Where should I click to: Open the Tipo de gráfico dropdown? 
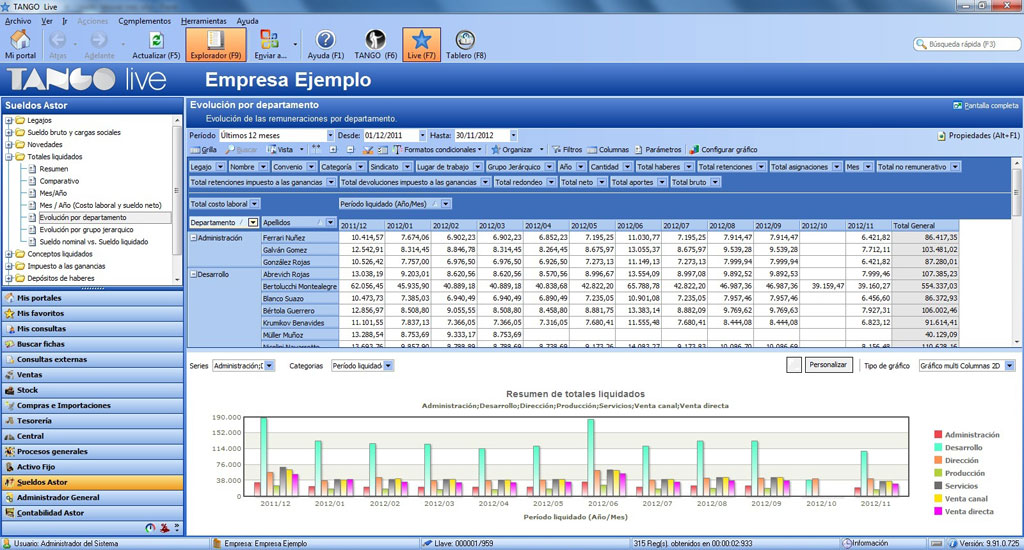point(1010,366)
